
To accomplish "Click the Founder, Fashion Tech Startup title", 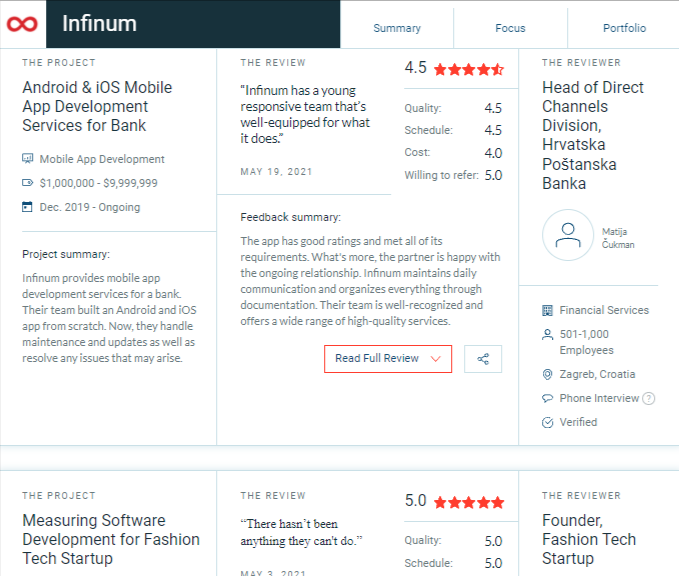I will click(589, 539).
